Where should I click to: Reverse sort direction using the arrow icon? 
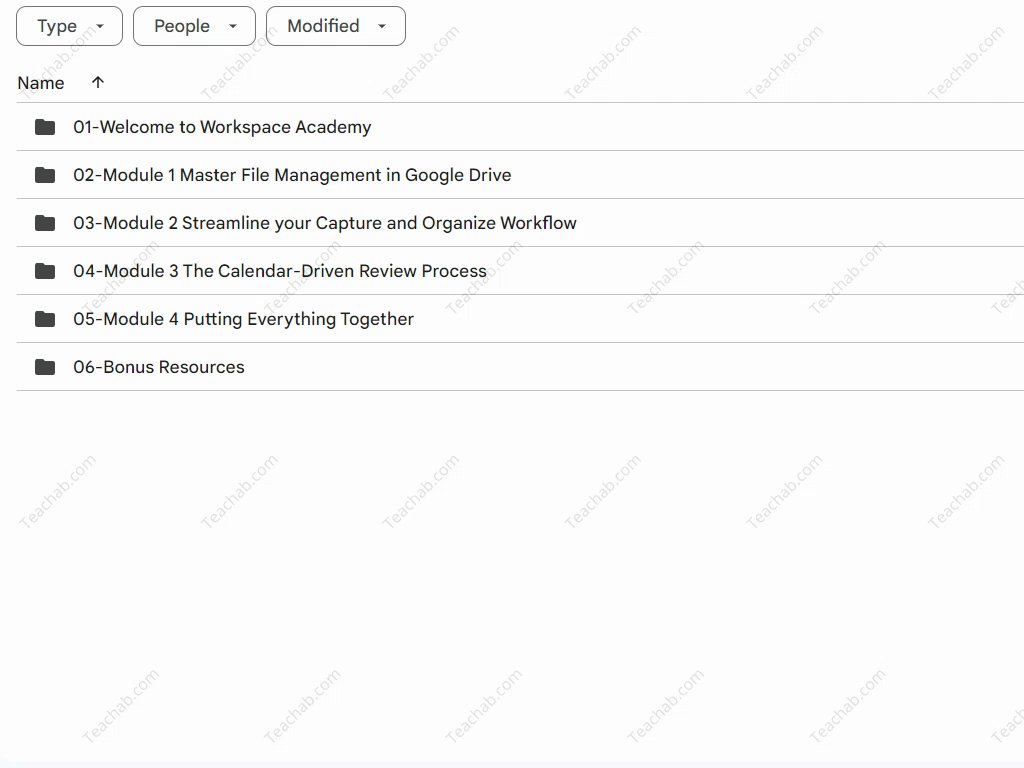point(97,82)
